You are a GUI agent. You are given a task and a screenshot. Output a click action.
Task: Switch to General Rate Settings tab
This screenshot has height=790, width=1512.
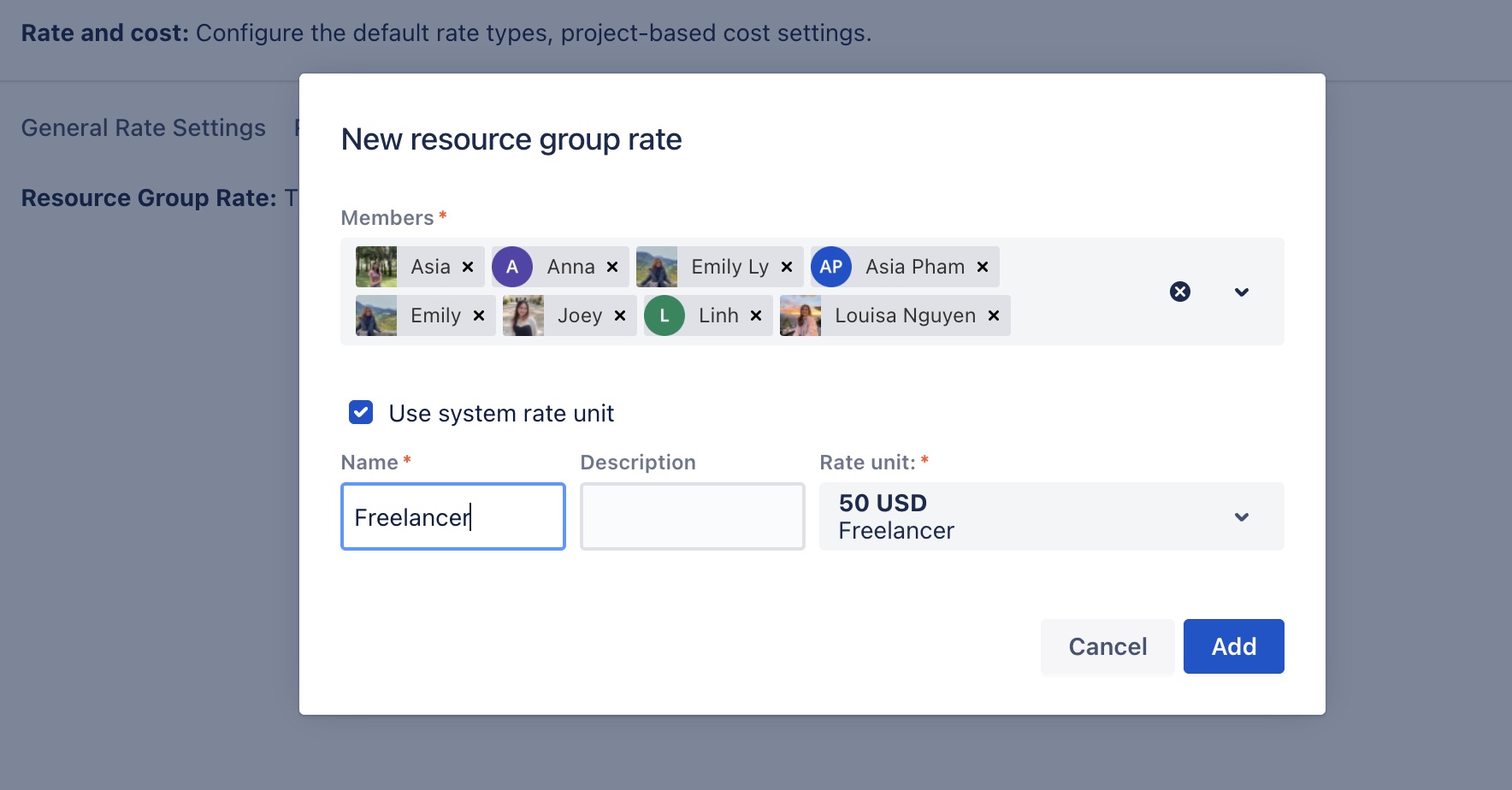pyautogui.click(x=144, y=127)
